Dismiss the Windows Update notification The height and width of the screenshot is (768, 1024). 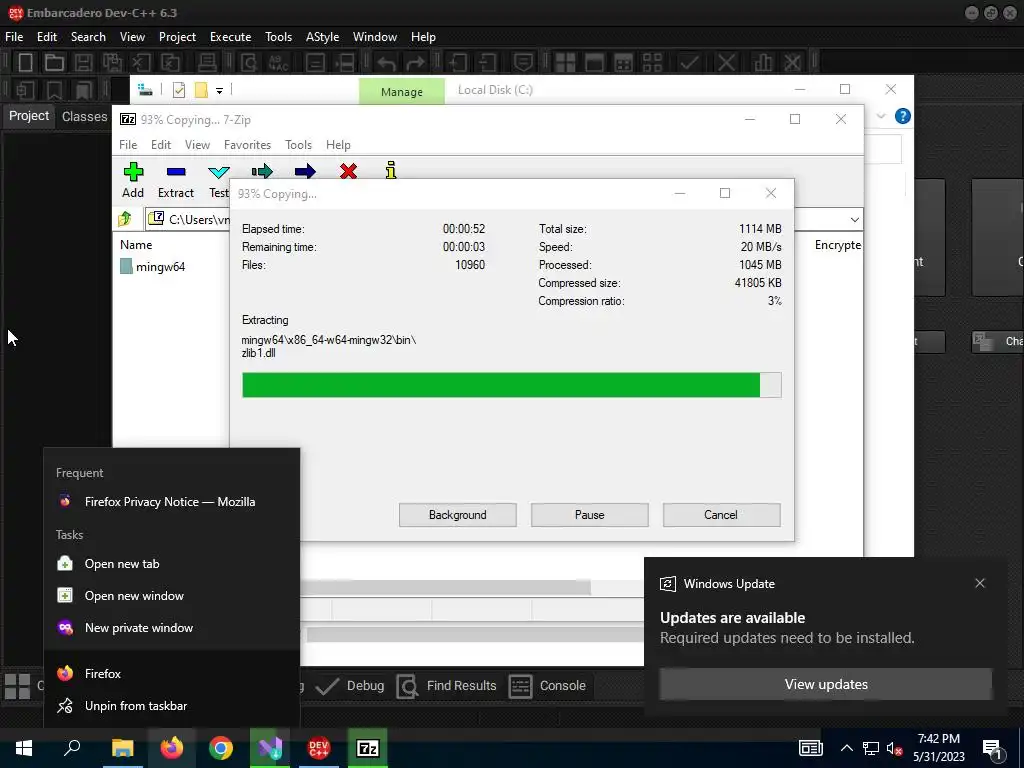pos(980,583)
